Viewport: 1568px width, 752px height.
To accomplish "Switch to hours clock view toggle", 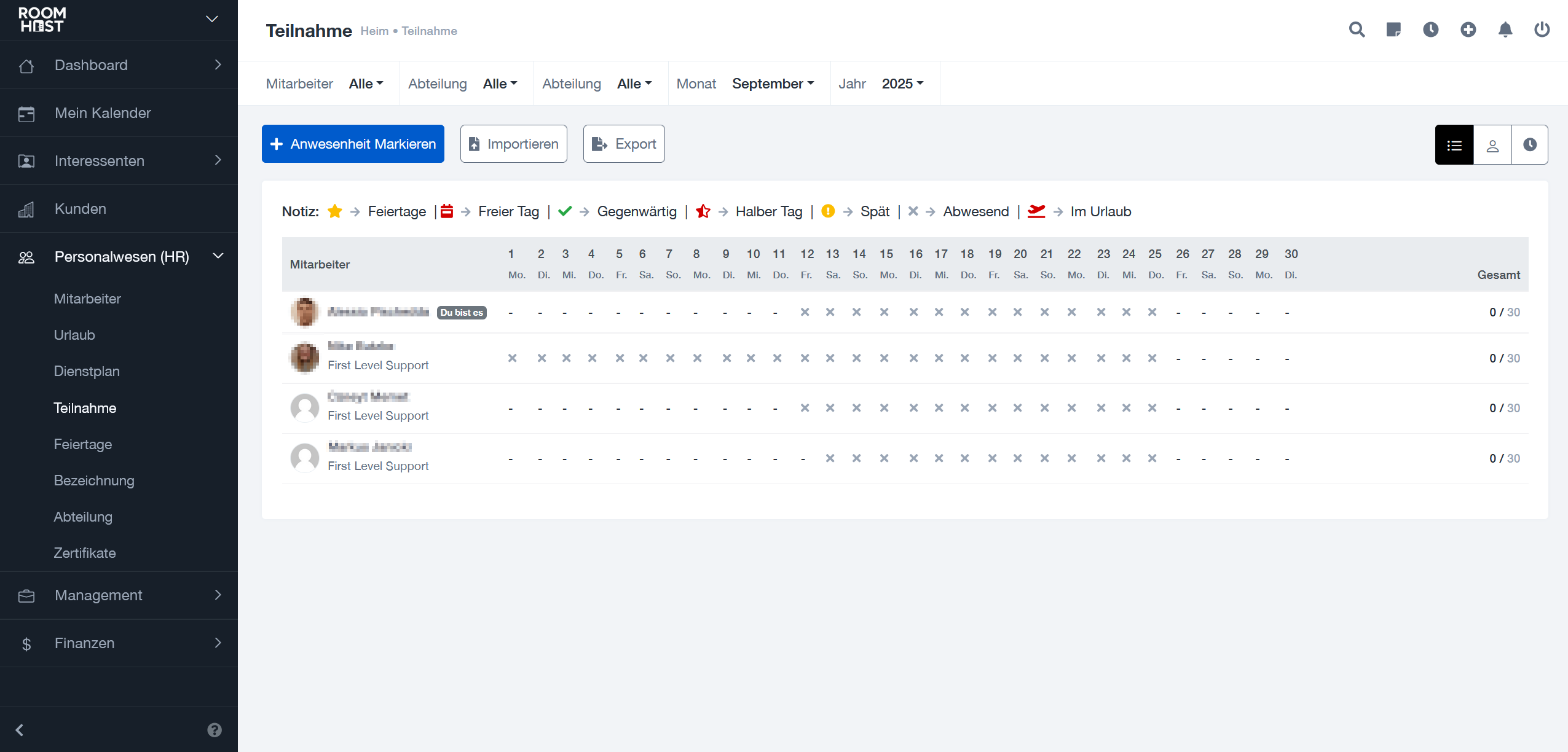I will coord(1529,145).
